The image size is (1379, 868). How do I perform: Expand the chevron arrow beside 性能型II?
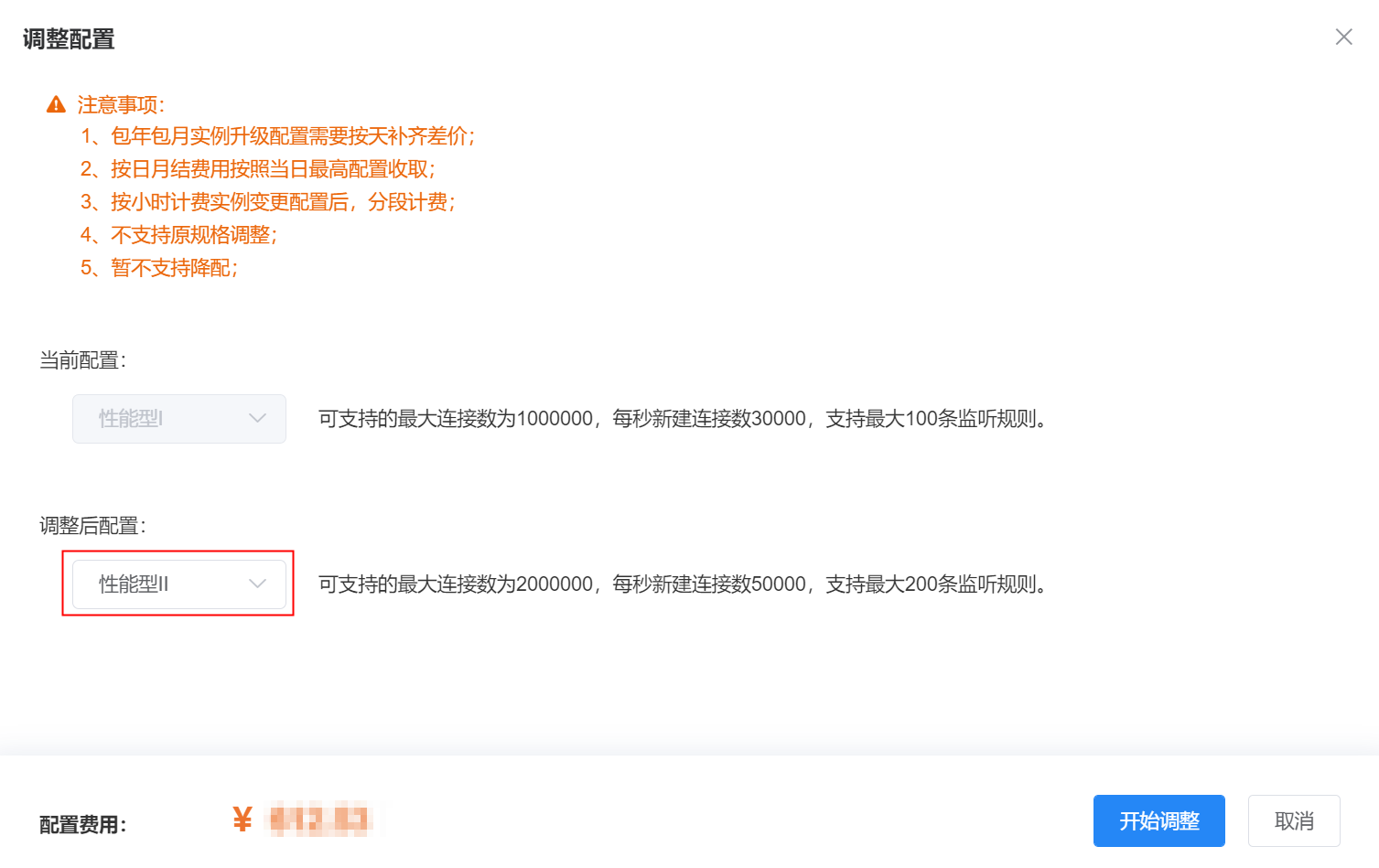257,584
